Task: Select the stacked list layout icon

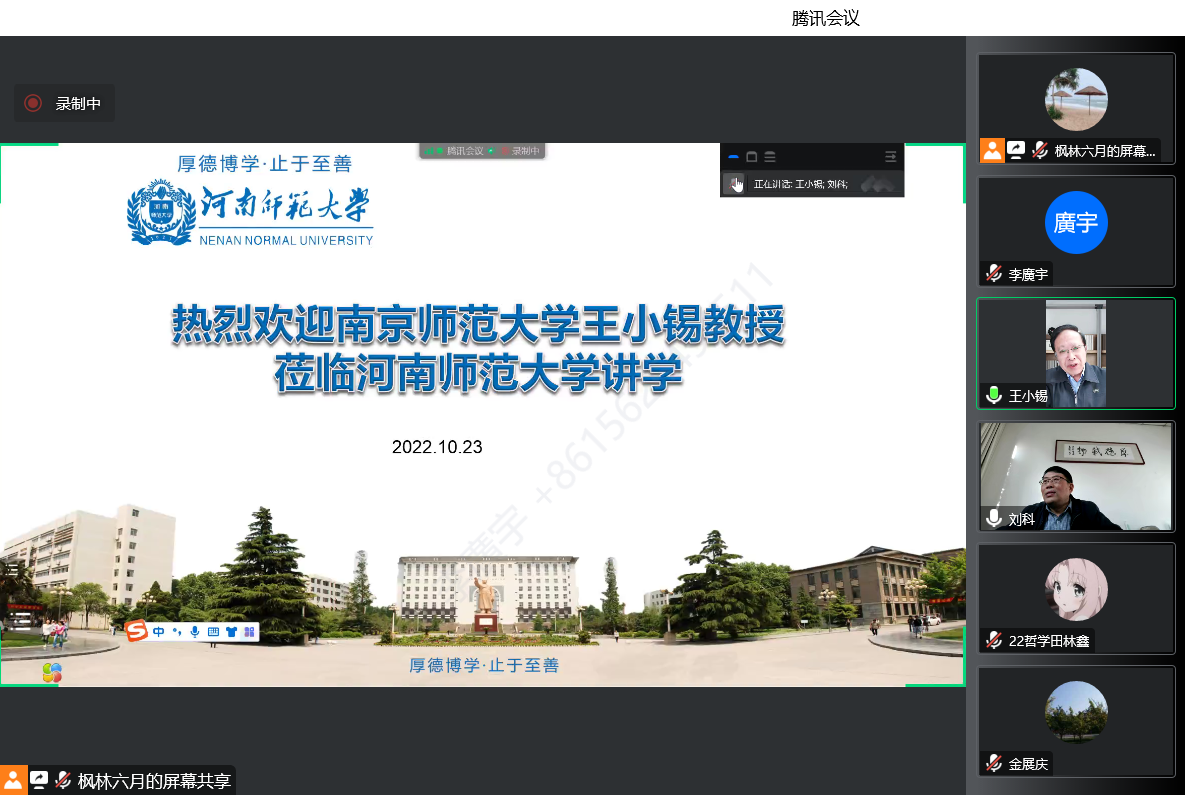Action: point(769,157)
